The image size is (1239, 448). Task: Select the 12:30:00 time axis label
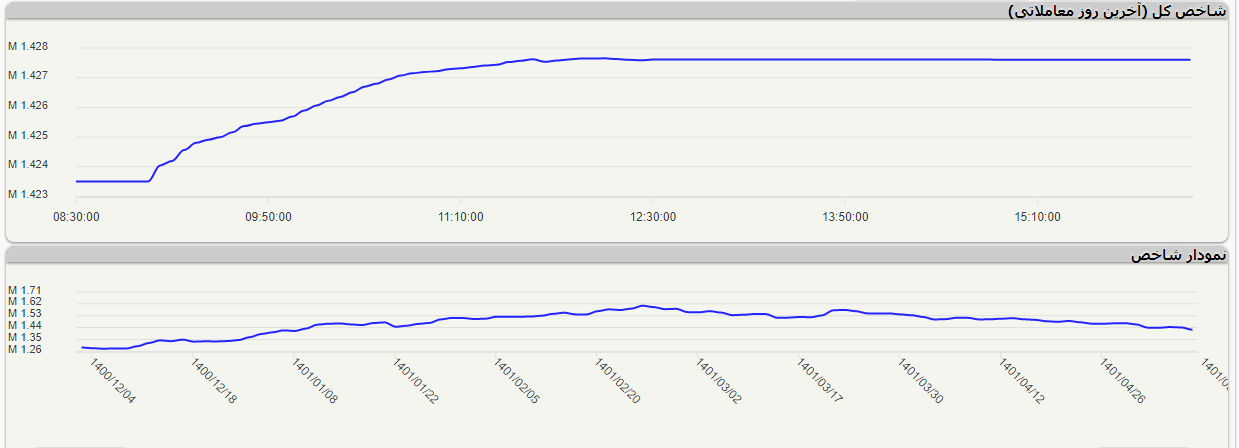coord(653,217)
